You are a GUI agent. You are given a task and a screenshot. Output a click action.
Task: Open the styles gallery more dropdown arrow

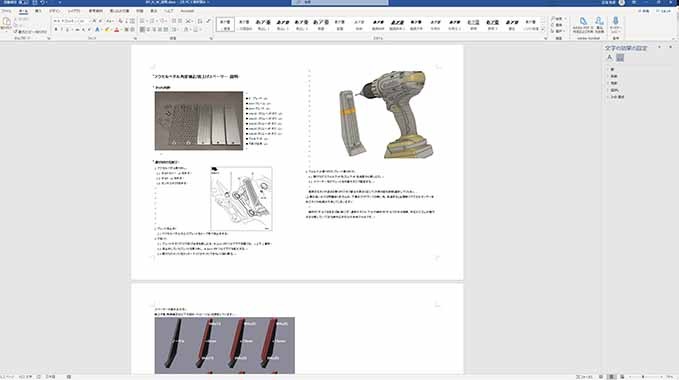point(543,29)
